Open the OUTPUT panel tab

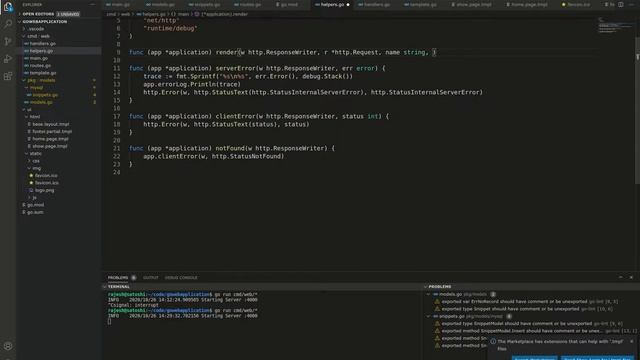click(151, 278)
